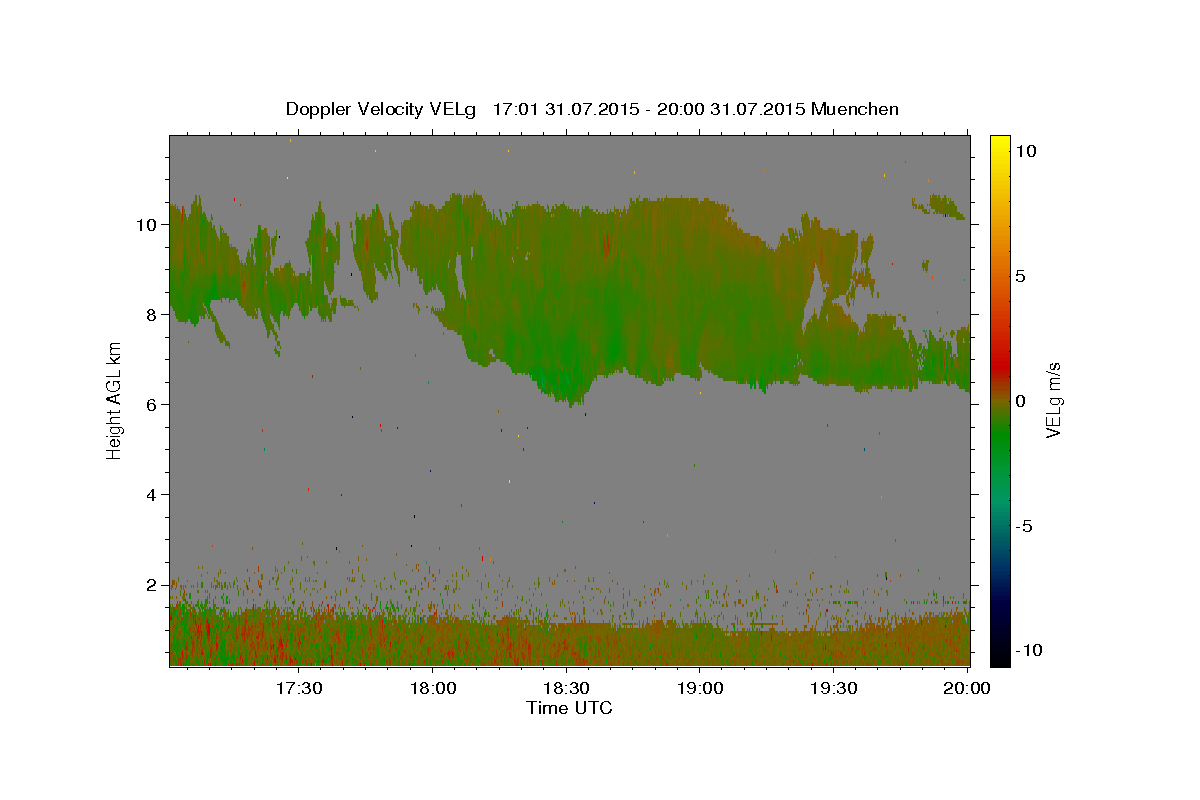Viewport: 1200px width, 800px height.
Task: Click the plot title 'Doppler Velocity VELg'
Action: tap(383, 109)
